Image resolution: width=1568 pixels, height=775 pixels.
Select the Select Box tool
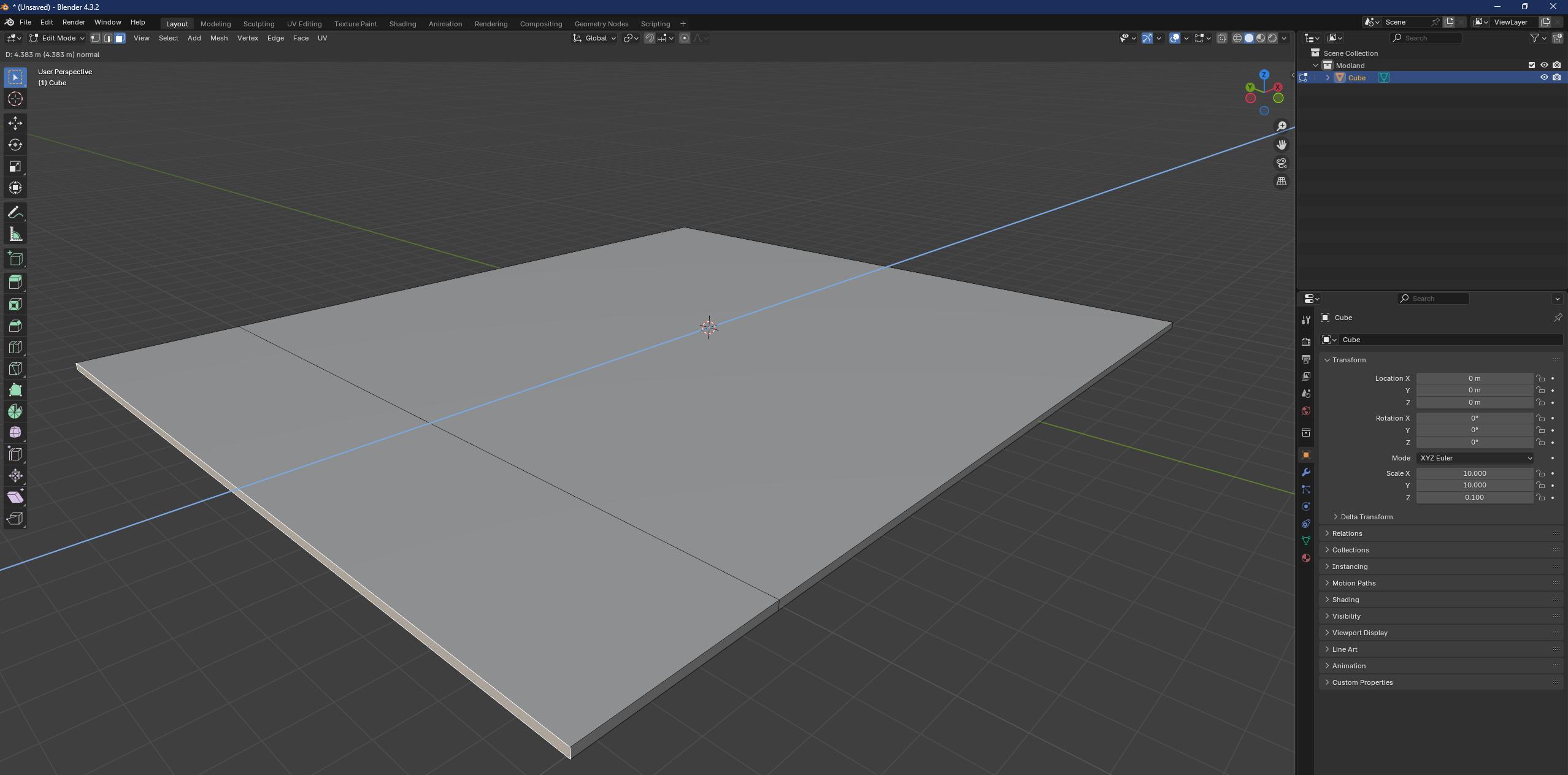tap(15, 77)
